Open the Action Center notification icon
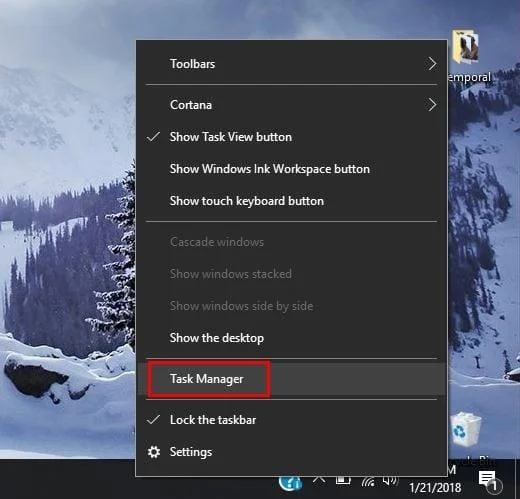 [489, 481]
